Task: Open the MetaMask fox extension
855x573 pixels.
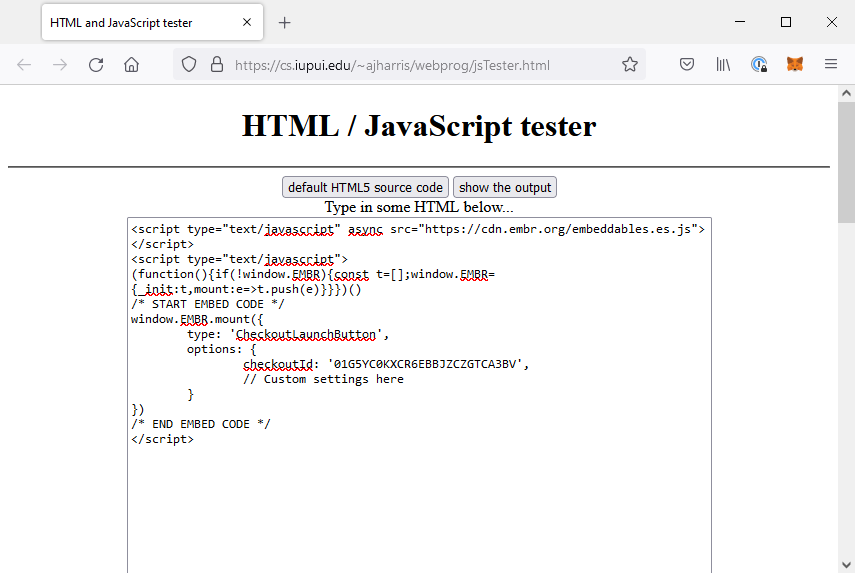Action: pos(794,64)
